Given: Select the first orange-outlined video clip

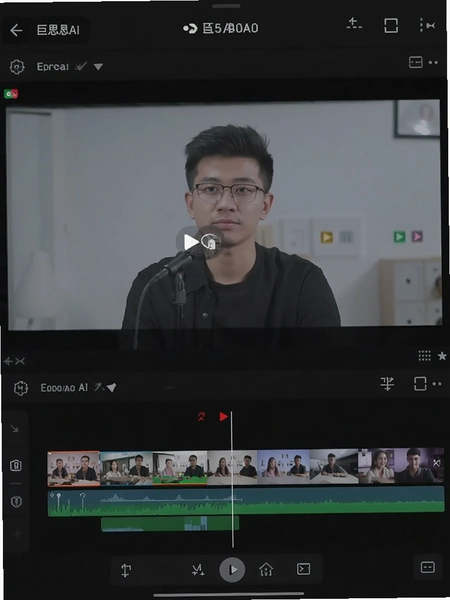Looking at the screenshot, I should pos(73,469).
